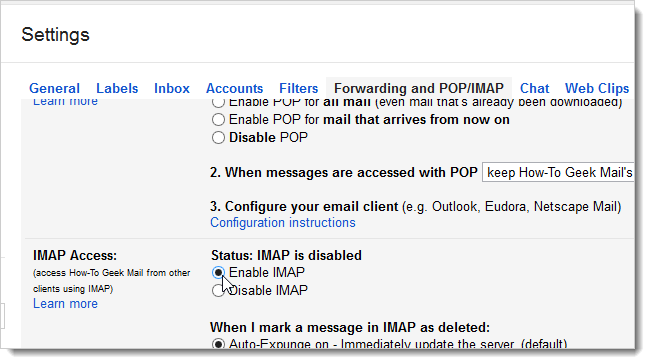Open the Configuration instructions link

click(283, 223)
